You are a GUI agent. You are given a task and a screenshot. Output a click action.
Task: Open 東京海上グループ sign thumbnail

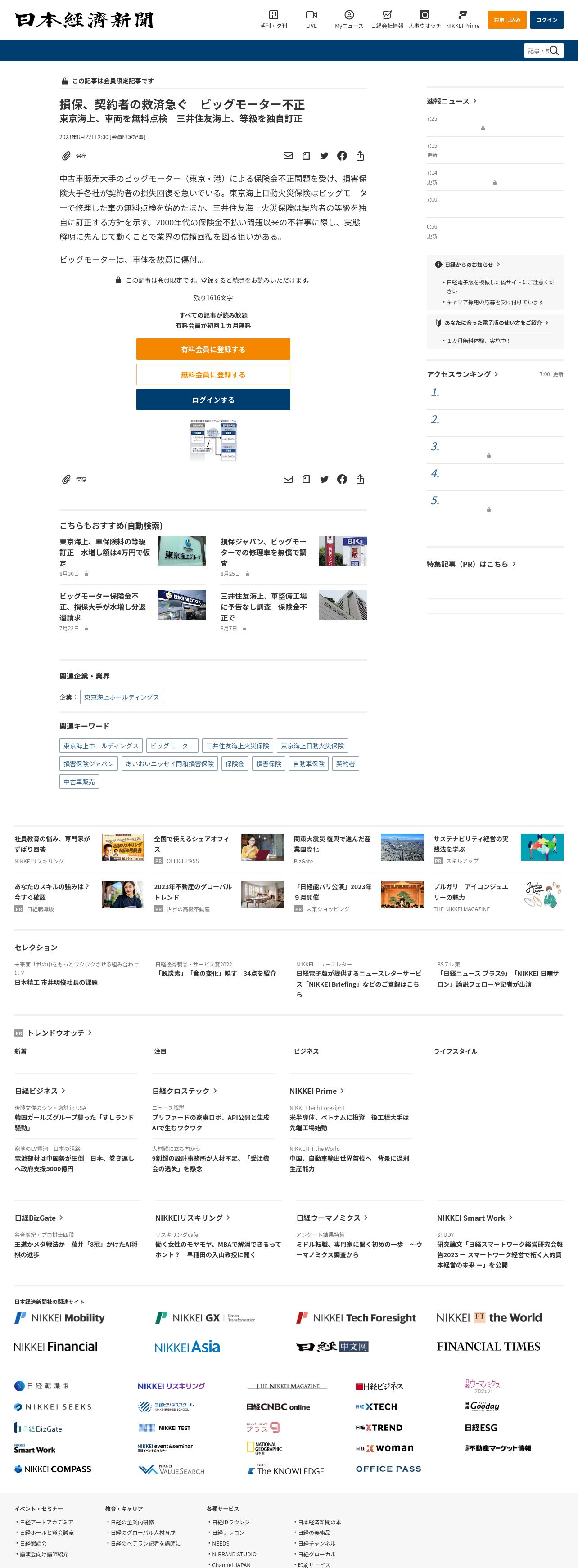181,551
